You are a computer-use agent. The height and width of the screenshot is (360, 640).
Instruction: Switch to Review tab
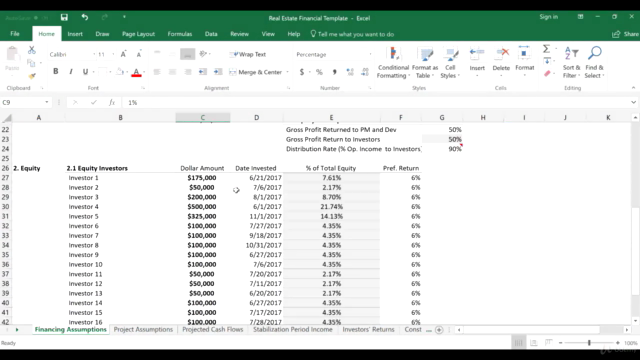[239, 34]
